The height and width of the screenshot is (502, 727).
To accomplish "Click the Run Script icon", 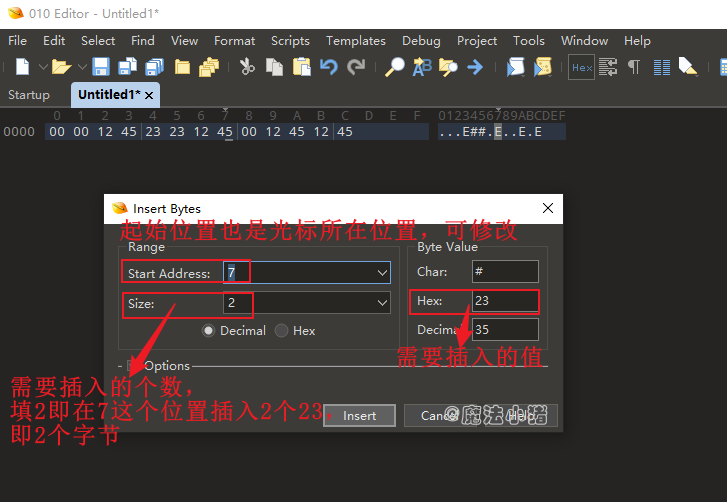I will coord(515,67).
